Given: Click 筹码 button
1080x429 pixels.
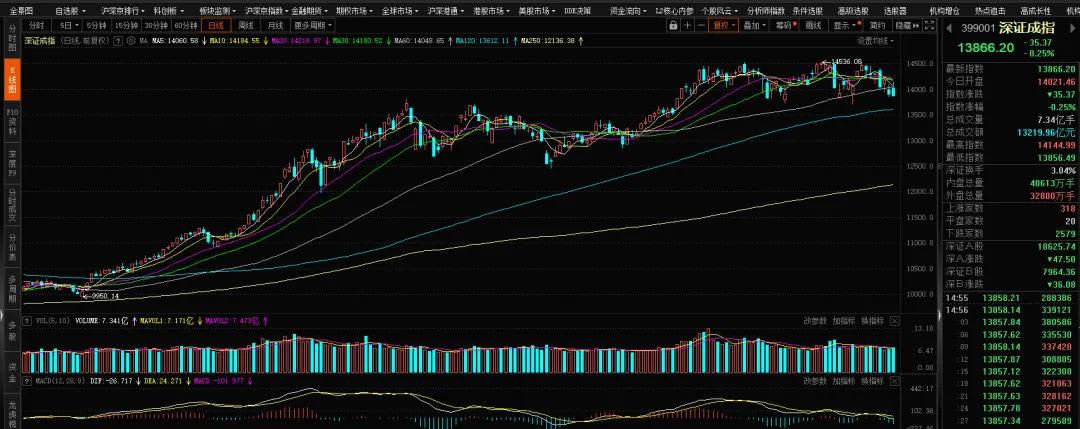Looking at the screenshot, I should [x=785, y=25].
